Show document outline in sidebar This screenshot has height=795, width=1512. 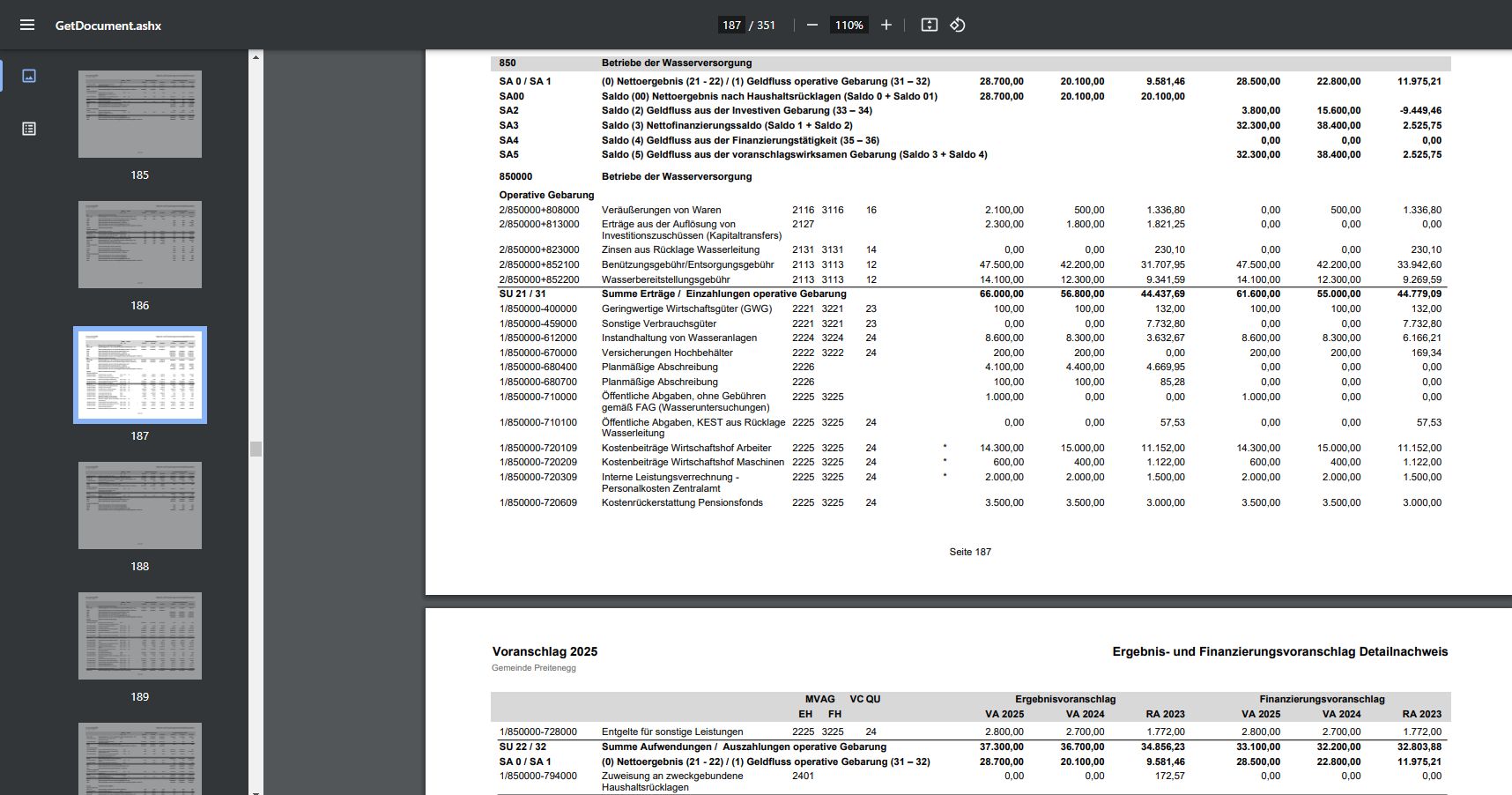pos(29,129)
